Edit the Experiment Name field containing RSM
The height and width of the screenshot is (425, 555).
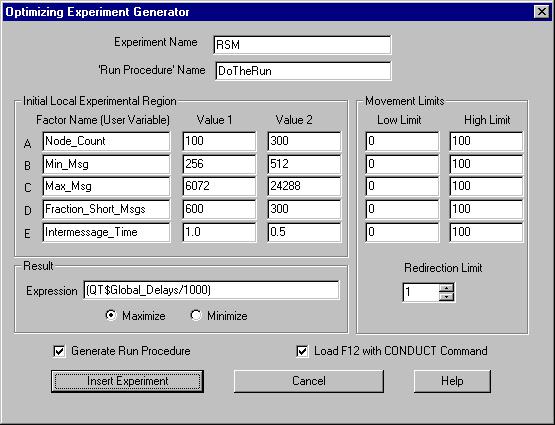click(302, 45)
